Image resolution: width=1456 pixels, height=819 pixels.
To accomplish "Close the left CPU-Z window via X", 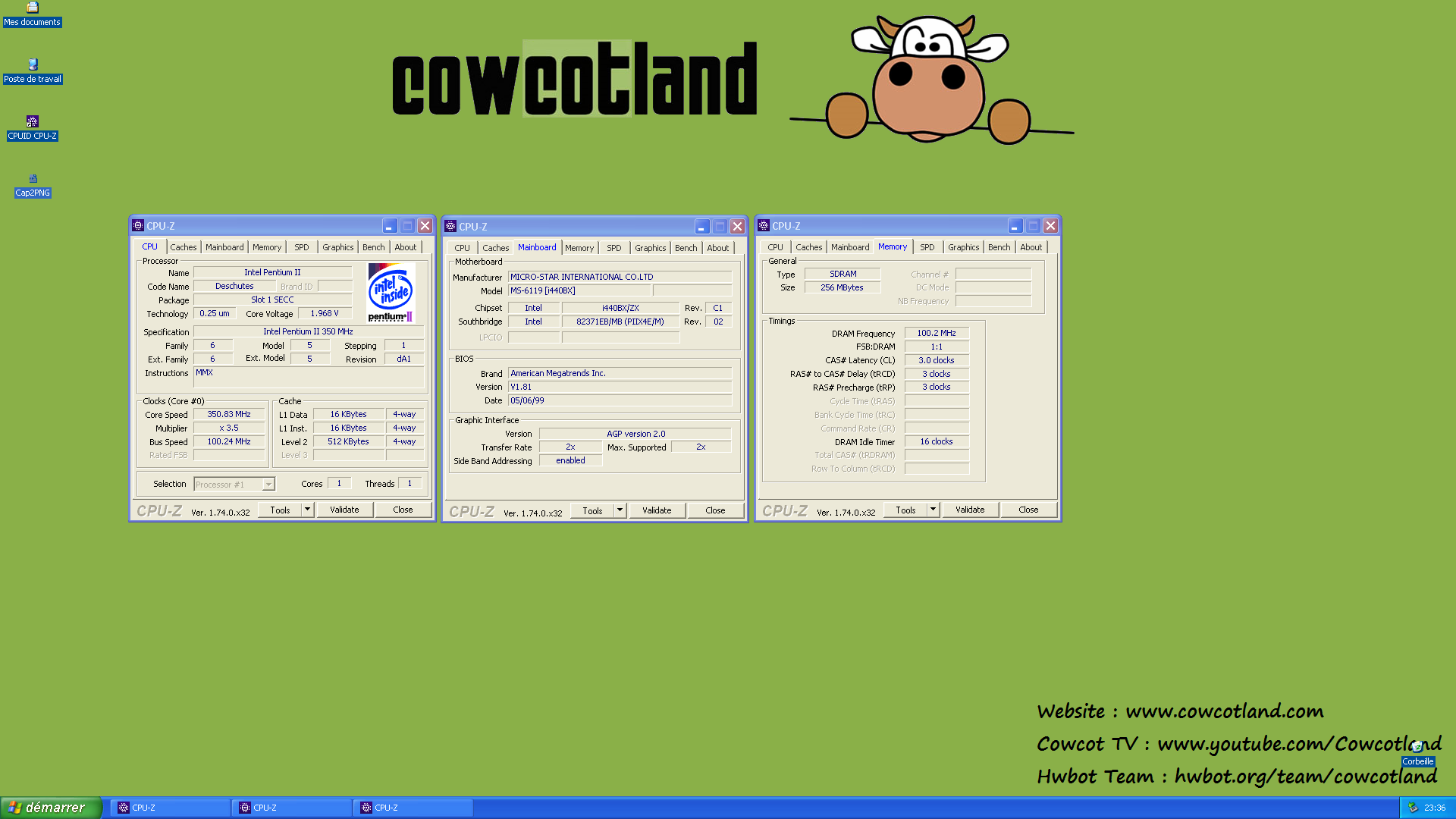I will click(x=425, y=226).
